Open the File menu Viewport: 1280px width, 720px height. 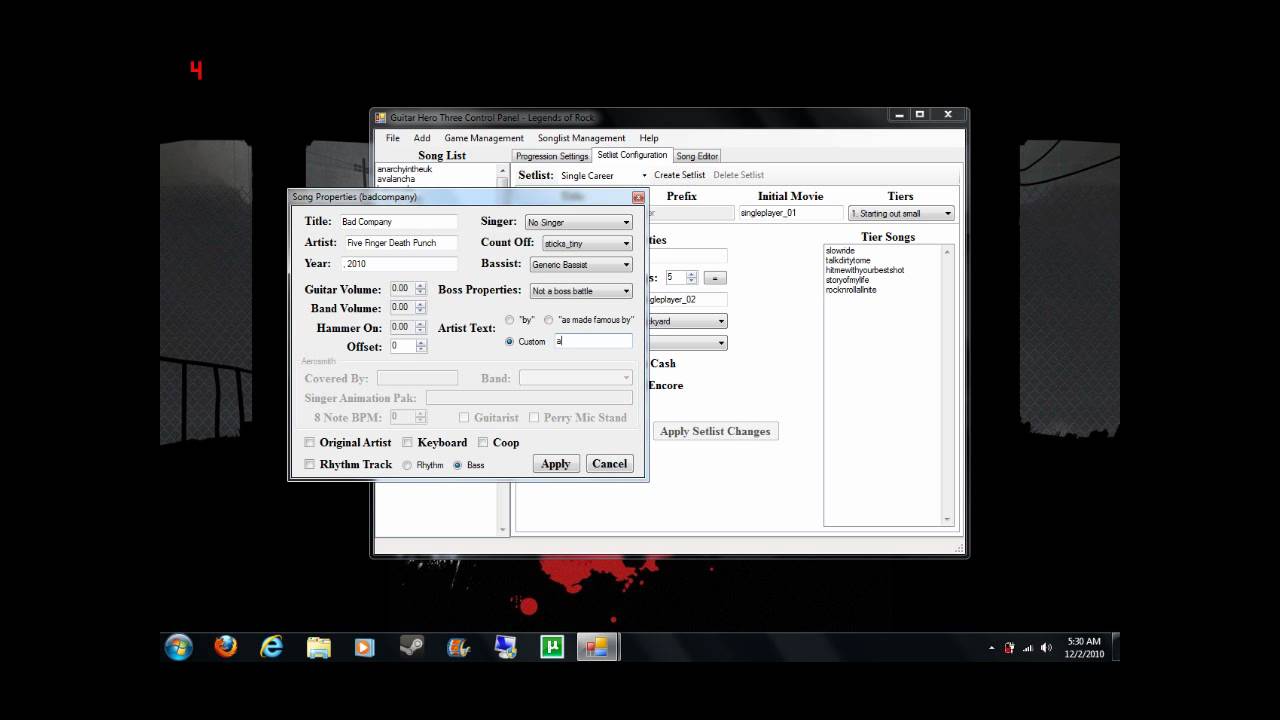click(393, 138)
